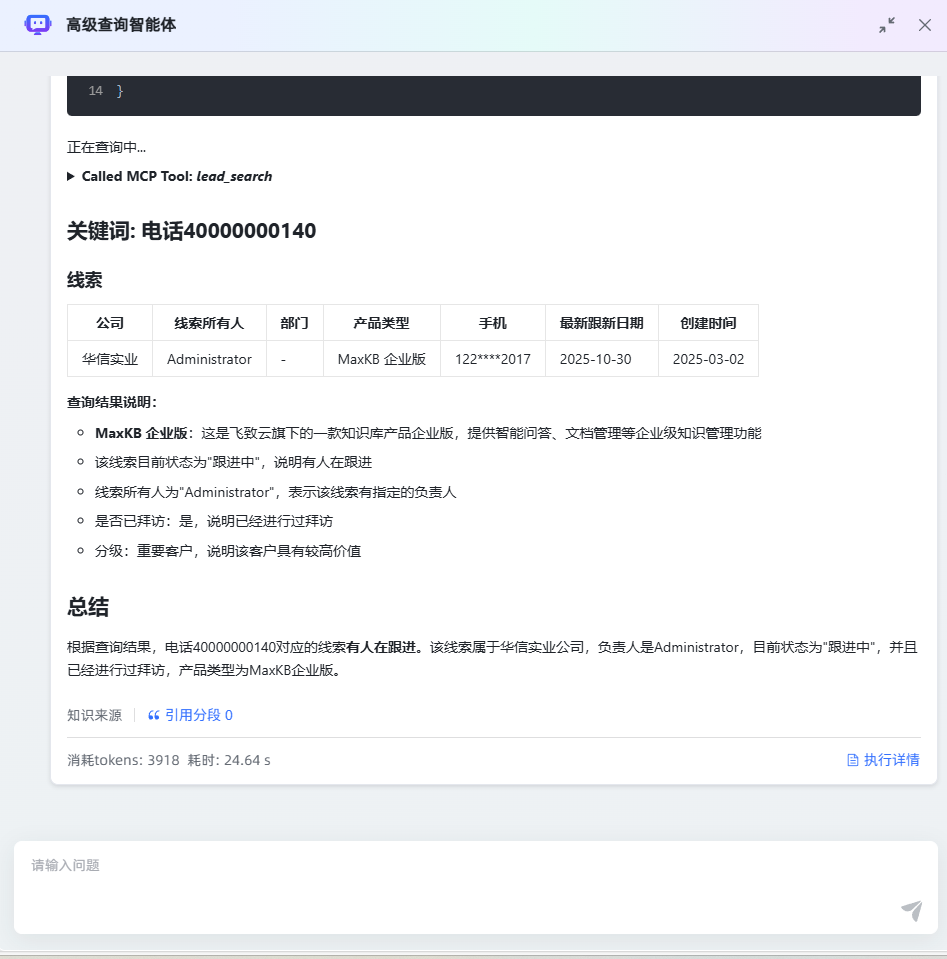
Task: Click the 查询结果说明 label
Action: [112, 402]
